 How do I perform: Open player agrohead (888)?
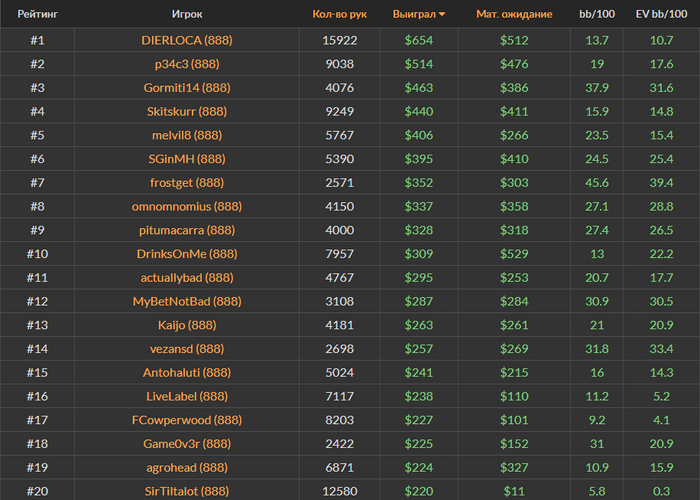coord(187,467)
